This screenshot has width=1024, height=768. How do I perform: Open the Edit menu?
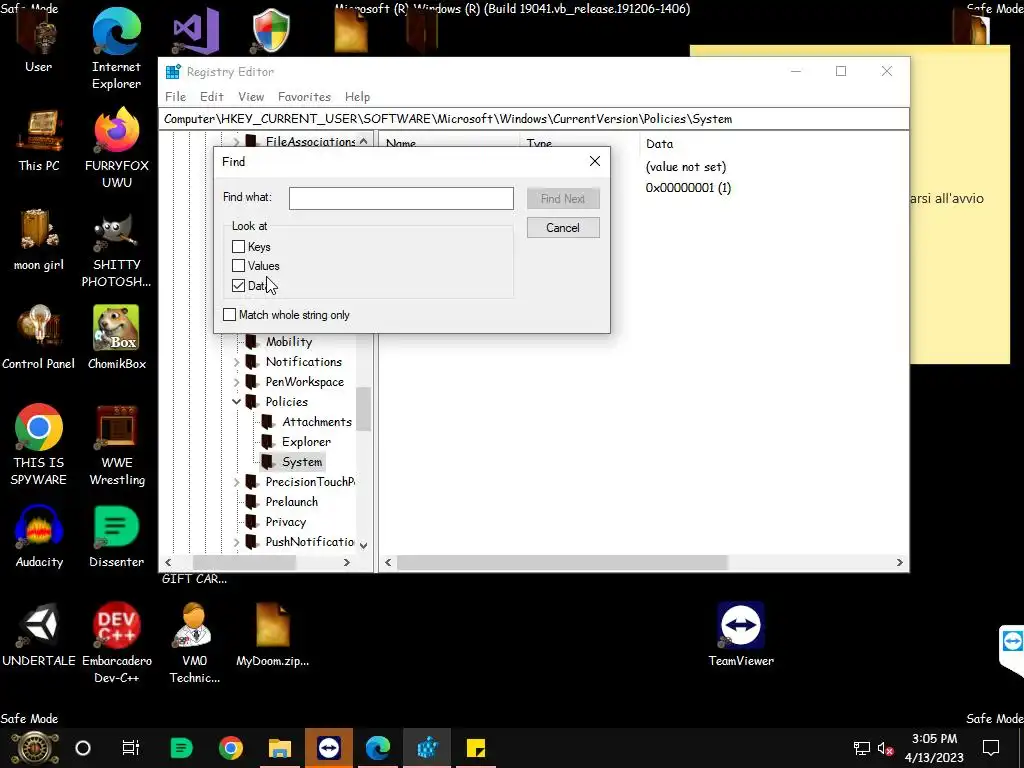pyautogui.click(x=212, y=97)
